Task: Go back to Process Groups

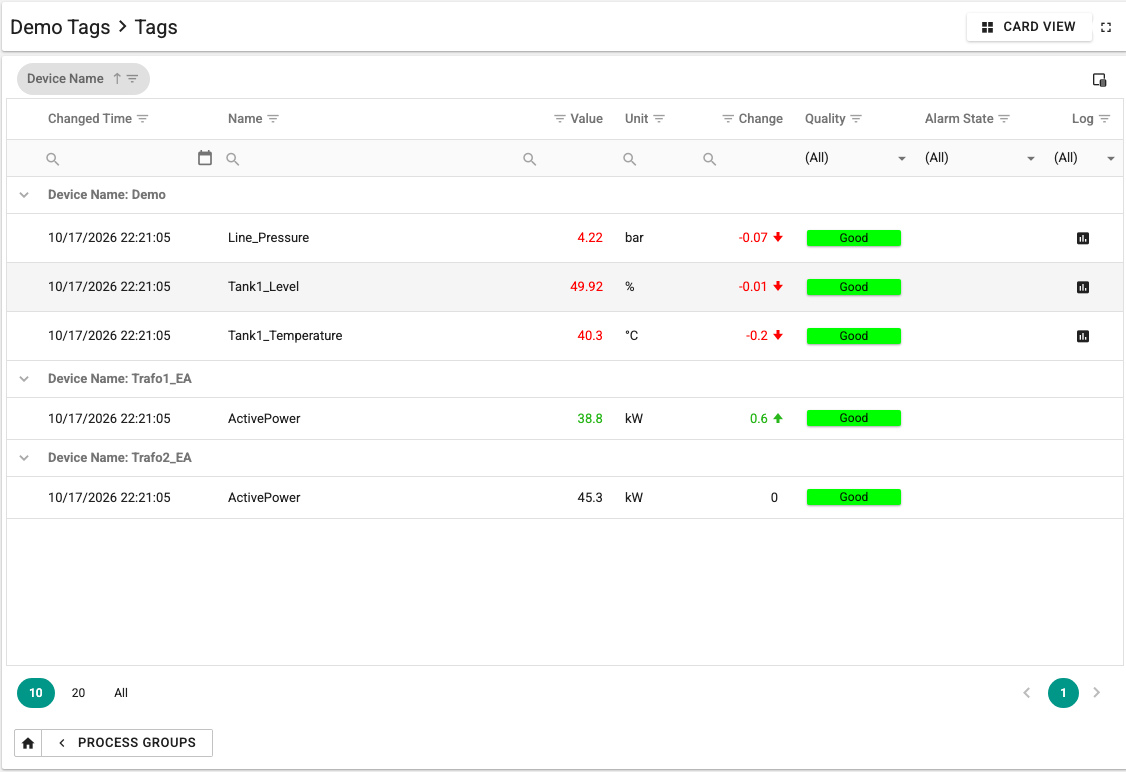Action: 127,743
